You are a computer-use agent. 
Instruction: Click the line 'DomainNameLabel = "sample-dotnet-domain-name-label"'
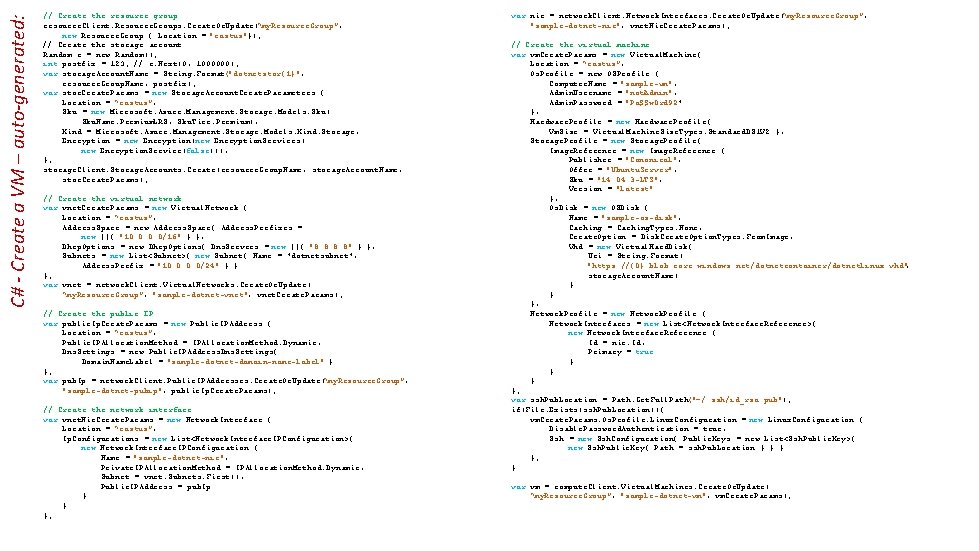207,362
